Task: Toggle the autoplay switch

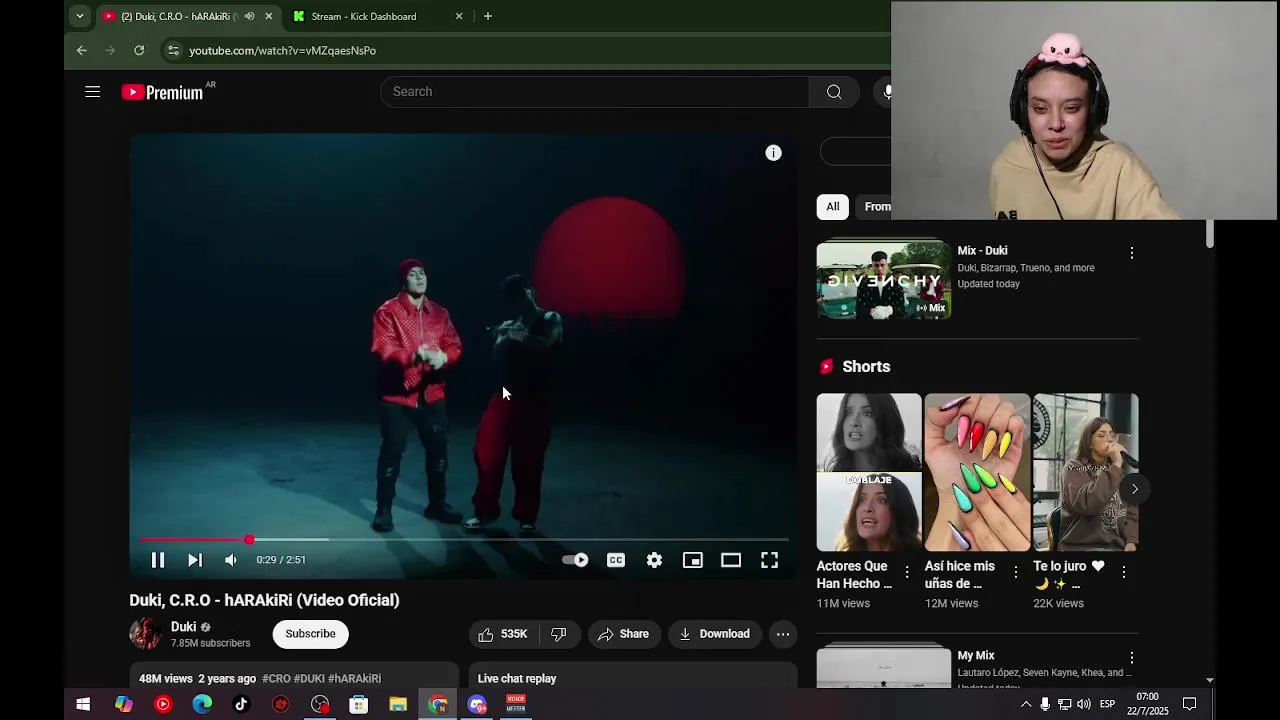Action: (575, 560)
